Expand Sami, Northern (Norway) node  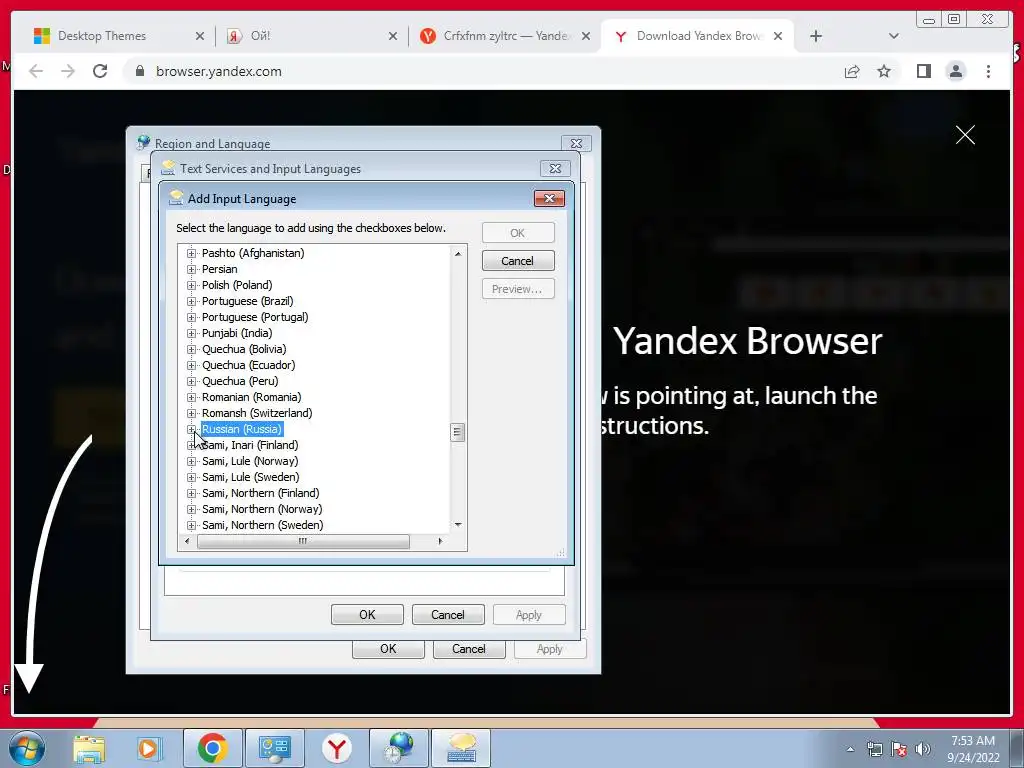191,509
